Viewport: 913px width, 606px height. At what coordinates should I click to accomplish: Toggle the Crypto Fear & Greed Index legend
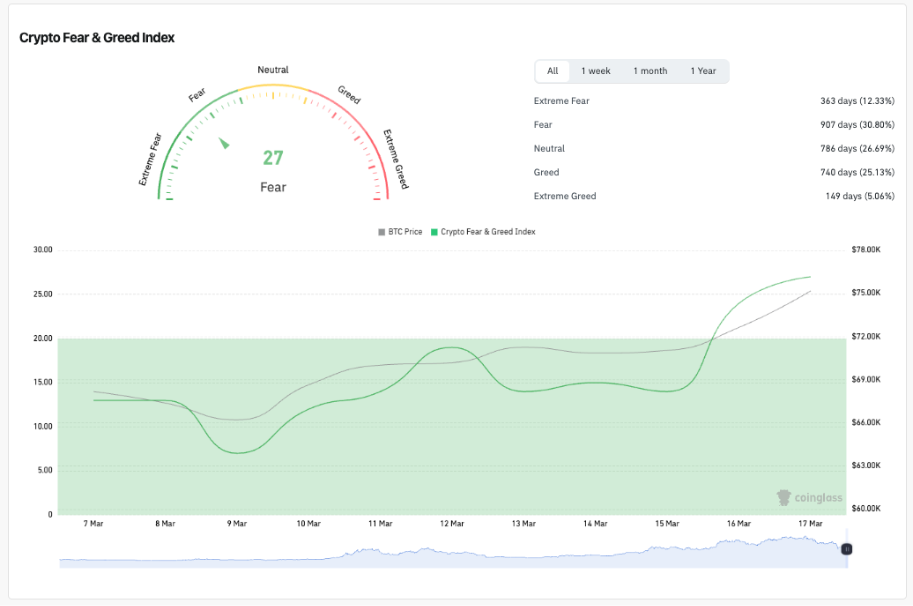483,232
